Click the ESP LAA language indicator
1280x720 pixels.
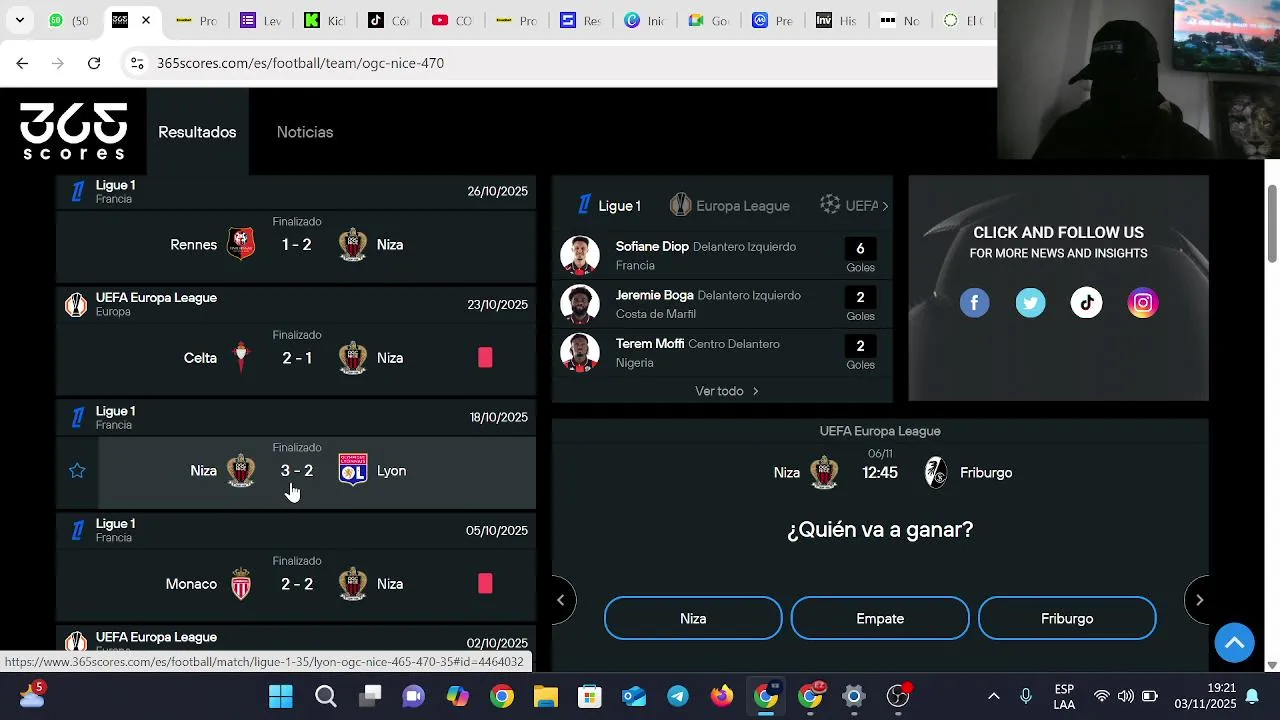tap(1064, 696)
